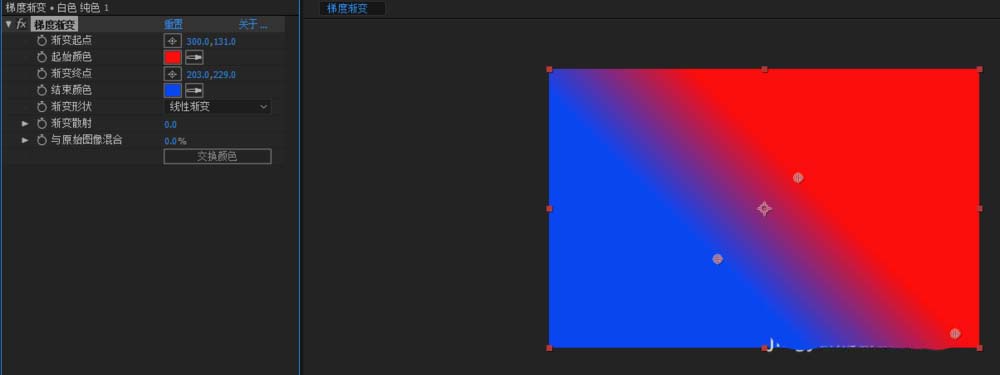
Task: Click the 渐变终点 property label
Action: tap(71, 74)
